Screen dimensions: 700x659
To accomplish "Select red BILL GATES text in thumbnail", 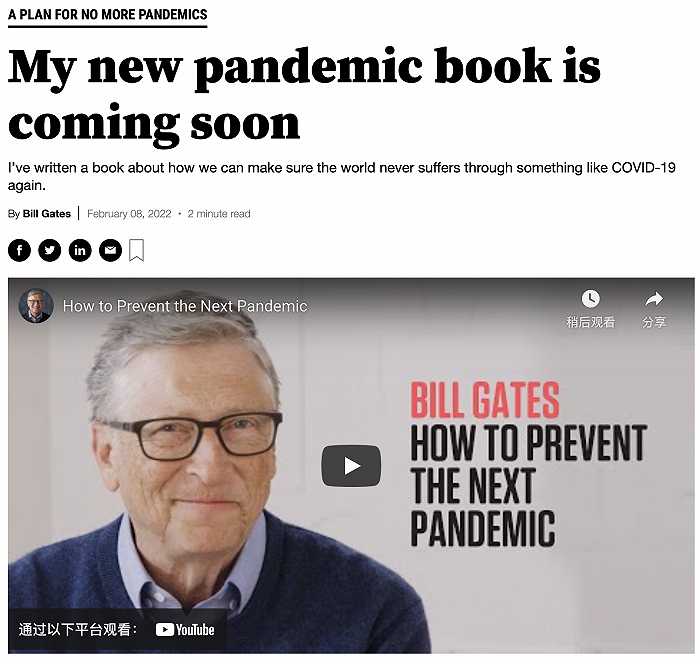I will pyautogui.click(x=484, y=400).
